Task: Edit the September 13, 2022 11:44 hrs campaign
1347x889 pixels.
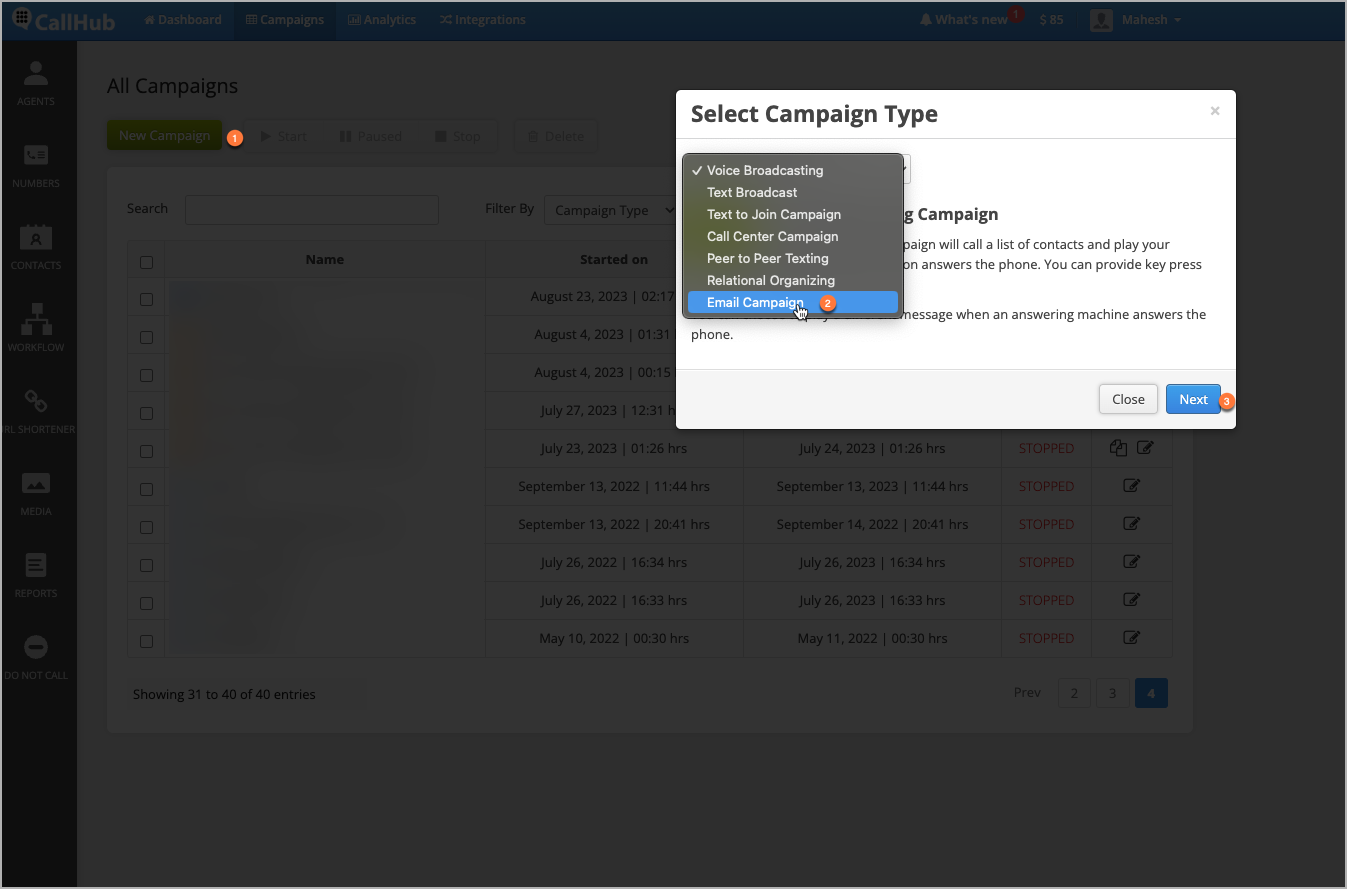Action: click(x=1132, y=486)
